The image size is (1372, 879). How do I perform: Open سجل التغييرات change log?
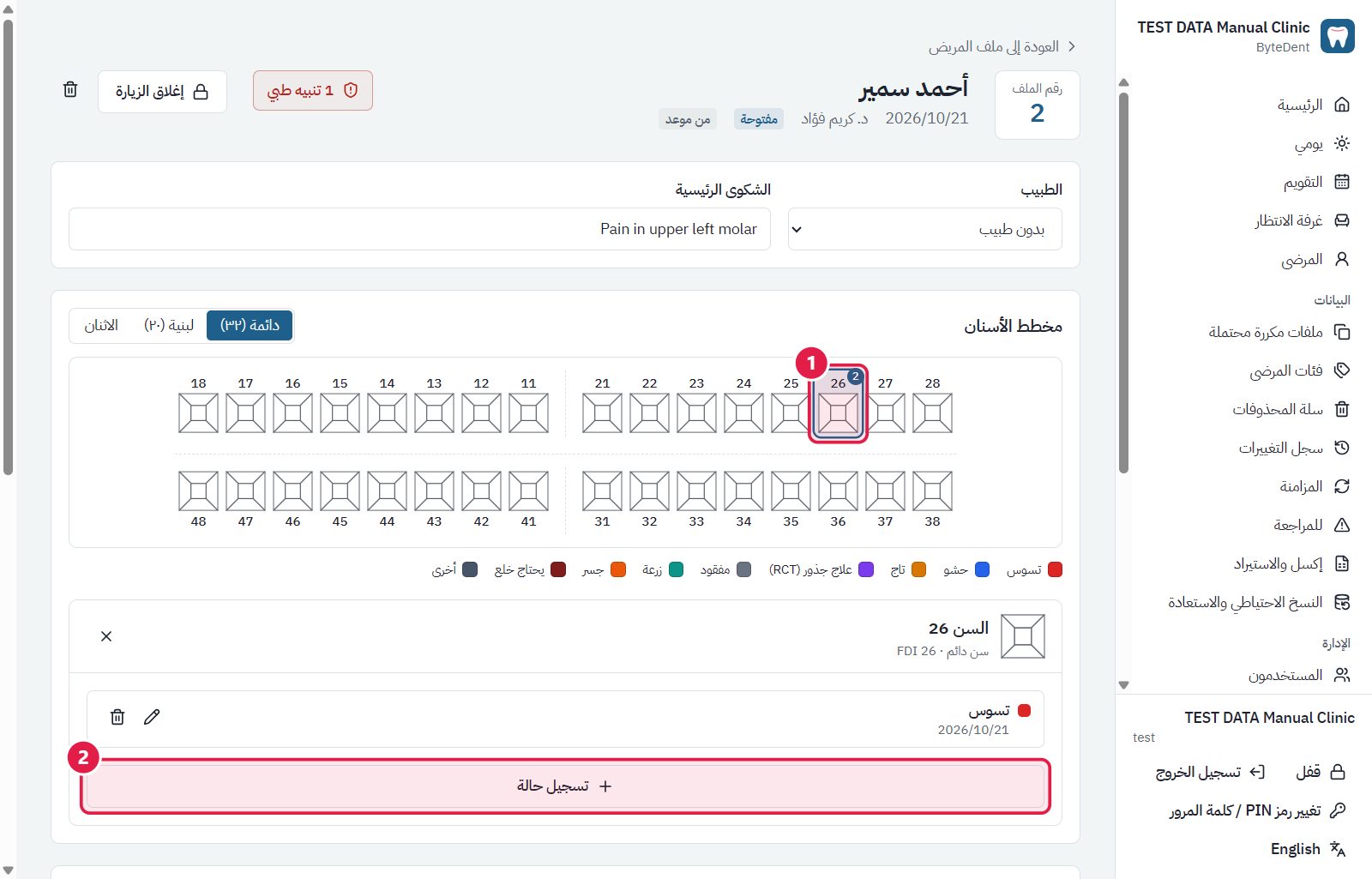(x=1293, y=448)
